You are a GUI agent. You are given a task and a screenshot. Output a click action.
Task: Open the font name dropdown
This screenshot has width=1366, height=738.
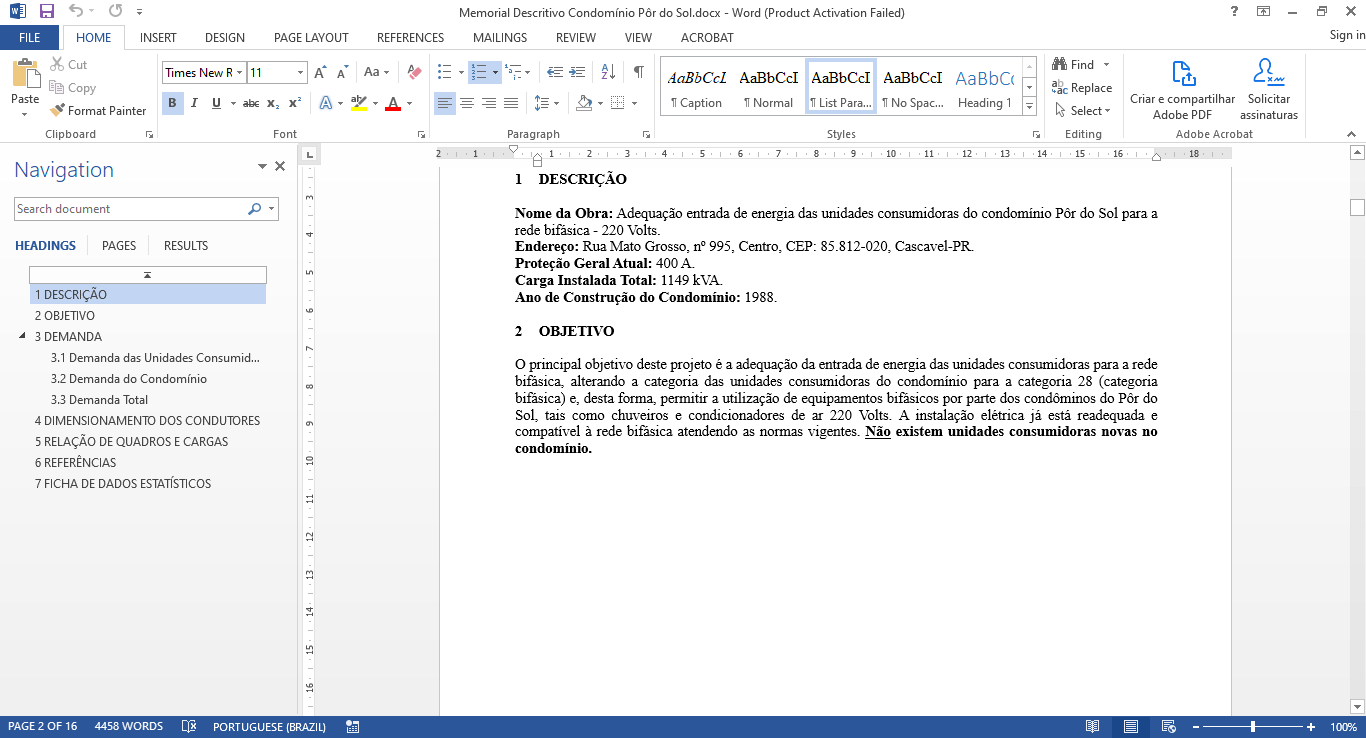pos(240,73)
